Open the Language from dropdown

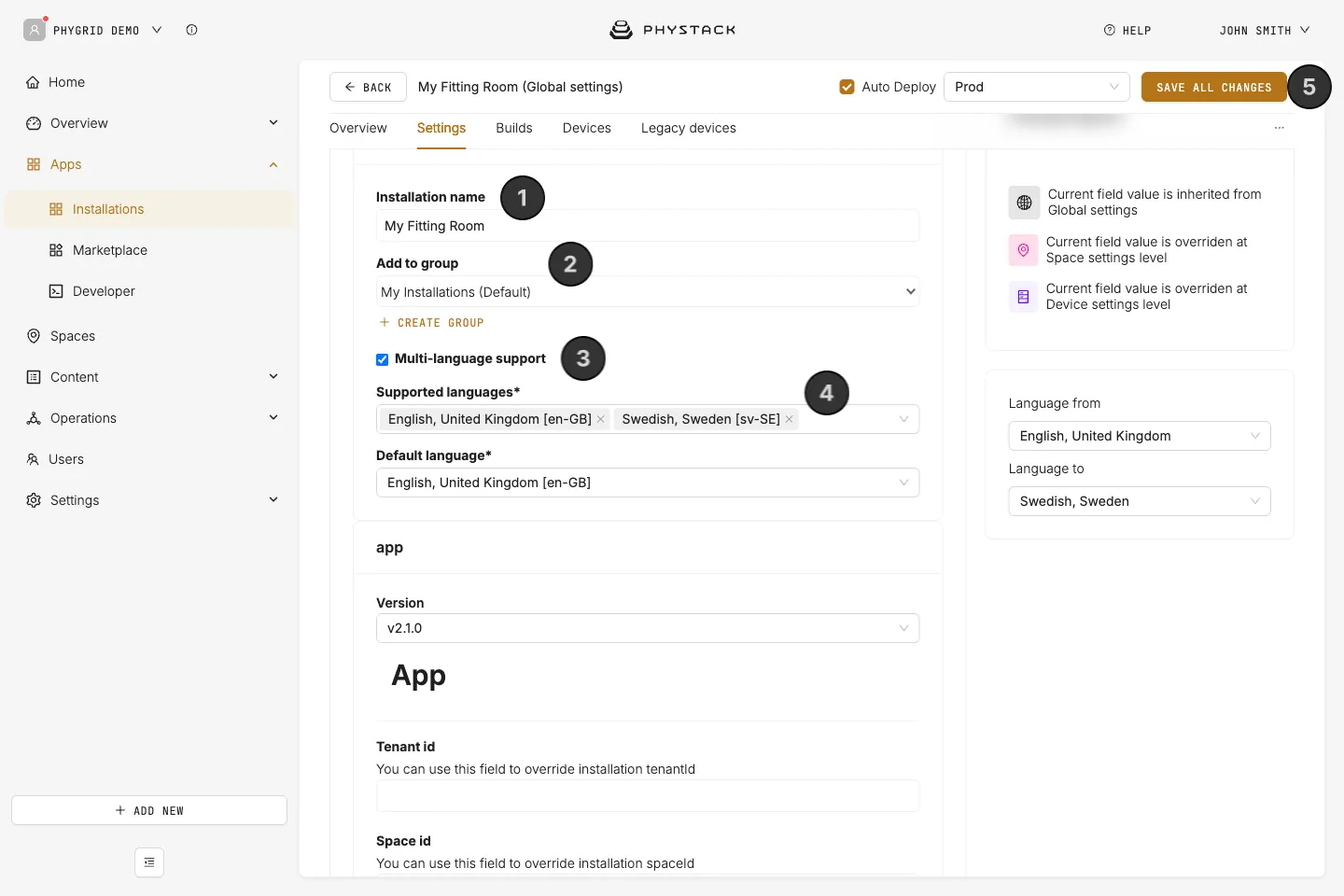point(1140,436)
